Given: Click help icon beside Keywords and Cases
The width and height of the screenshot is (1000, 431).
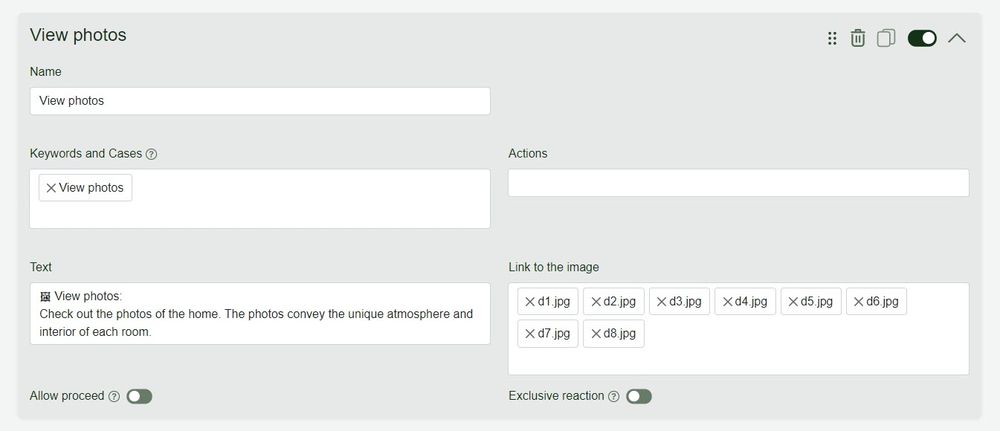Looking at the screenshot, I should point(152,154).
